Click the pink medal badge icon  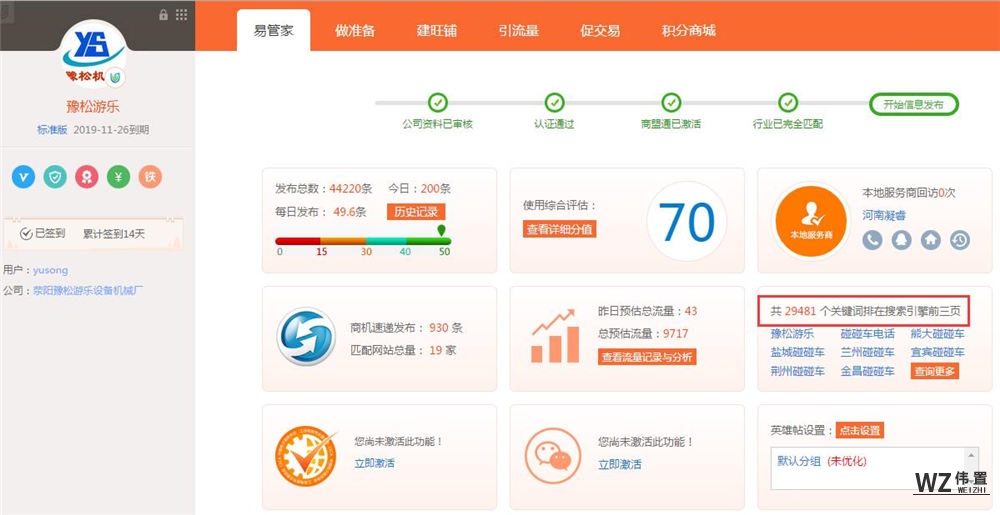click(87, 177)
